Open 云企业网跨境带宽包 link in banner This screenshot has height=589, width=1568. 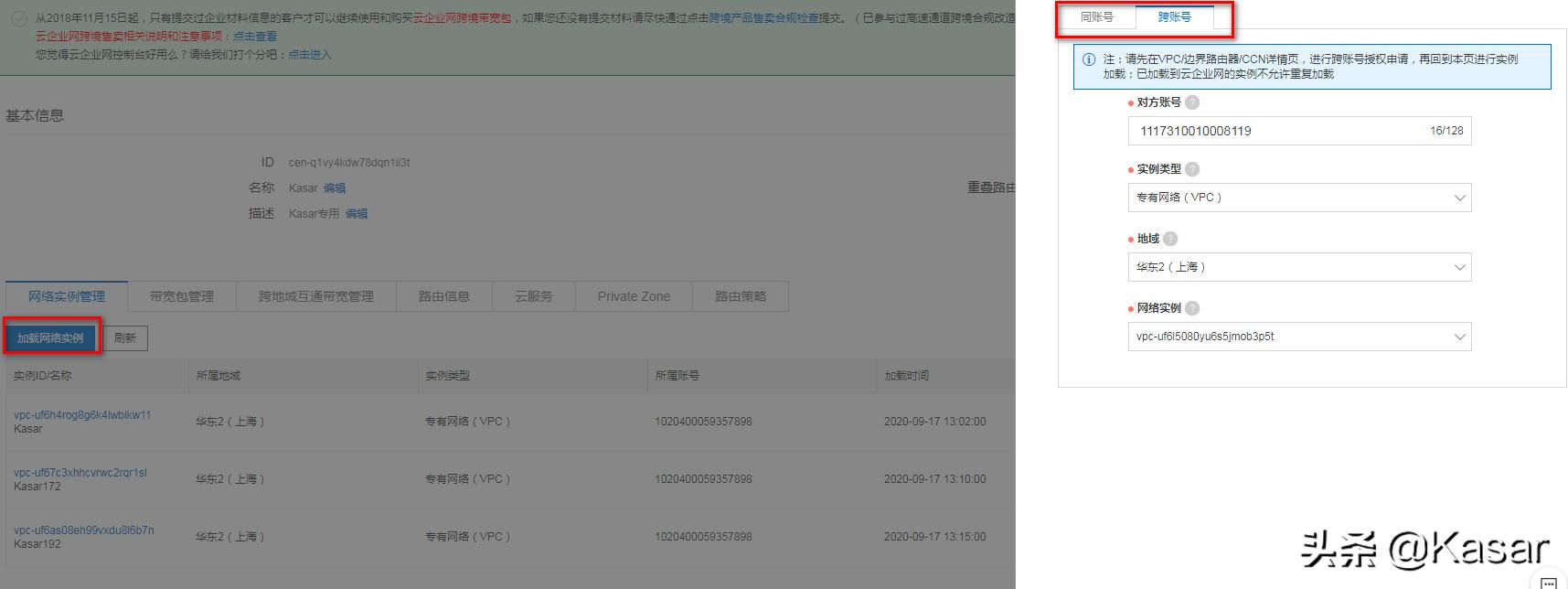463,18
